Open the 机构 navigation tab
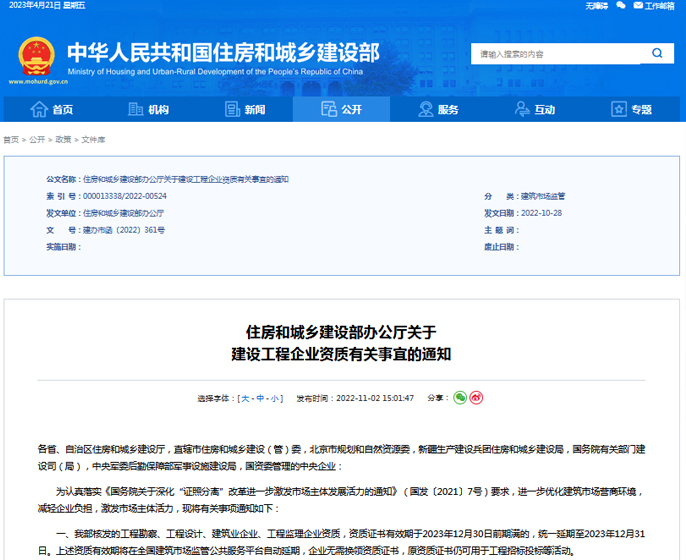 (149, 110)
